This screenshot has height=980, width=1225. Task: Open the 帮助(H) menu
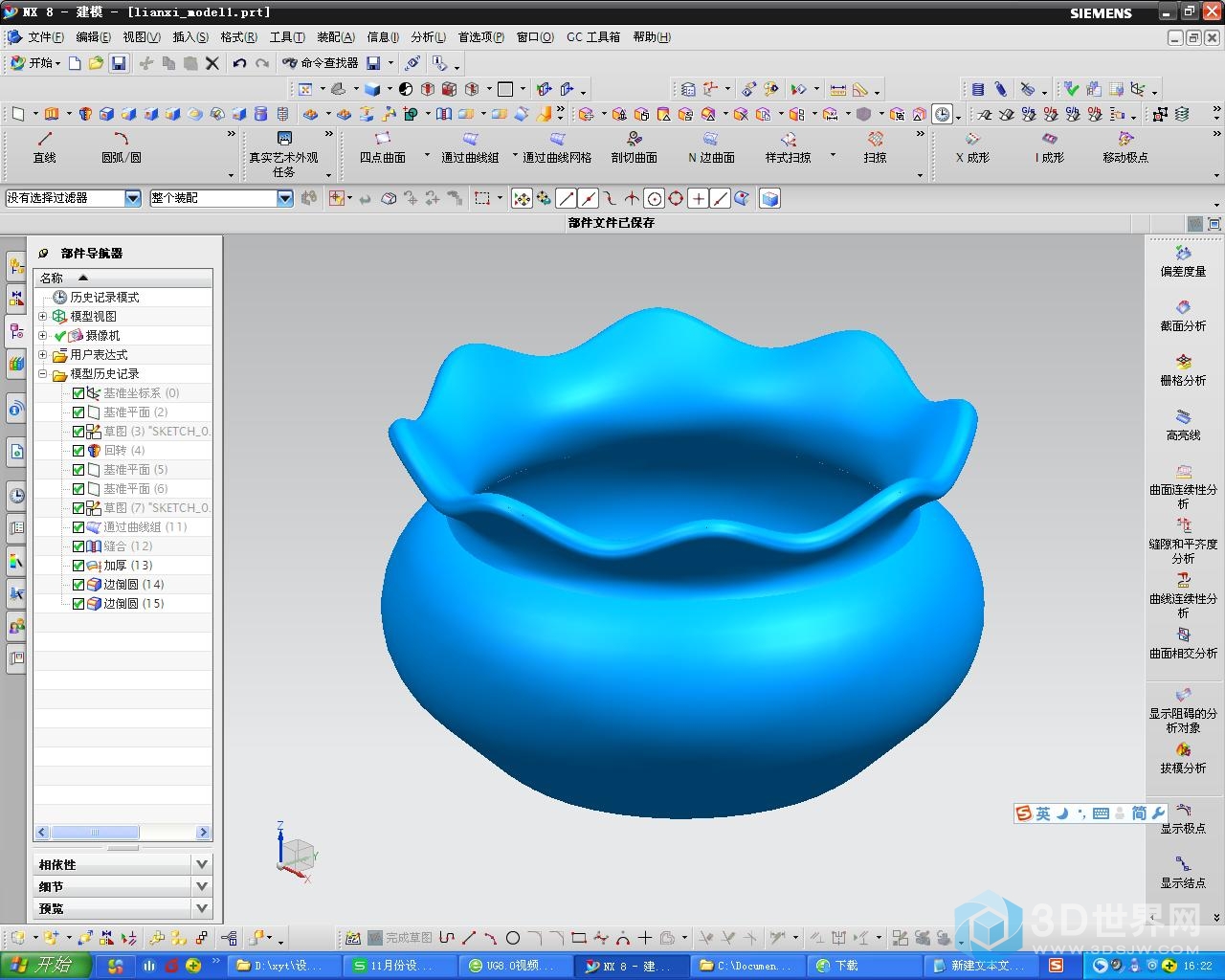(x=652, y=37)
